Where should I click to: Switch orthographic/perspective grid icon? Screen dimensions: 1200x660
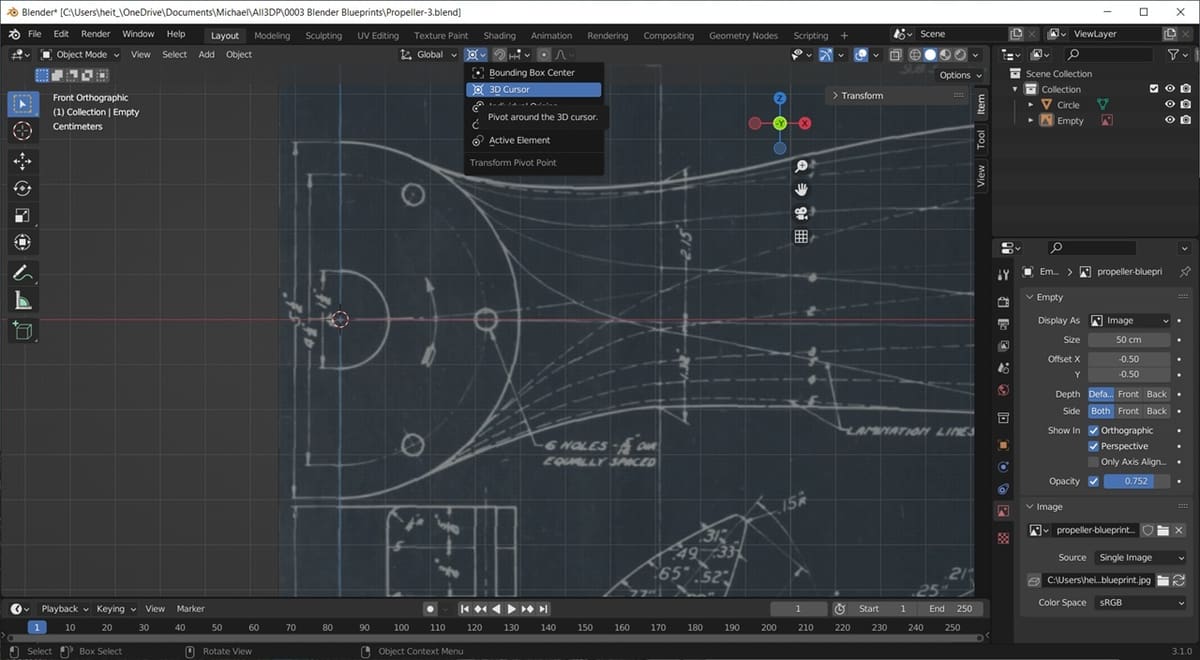click(x=801, y=237)
